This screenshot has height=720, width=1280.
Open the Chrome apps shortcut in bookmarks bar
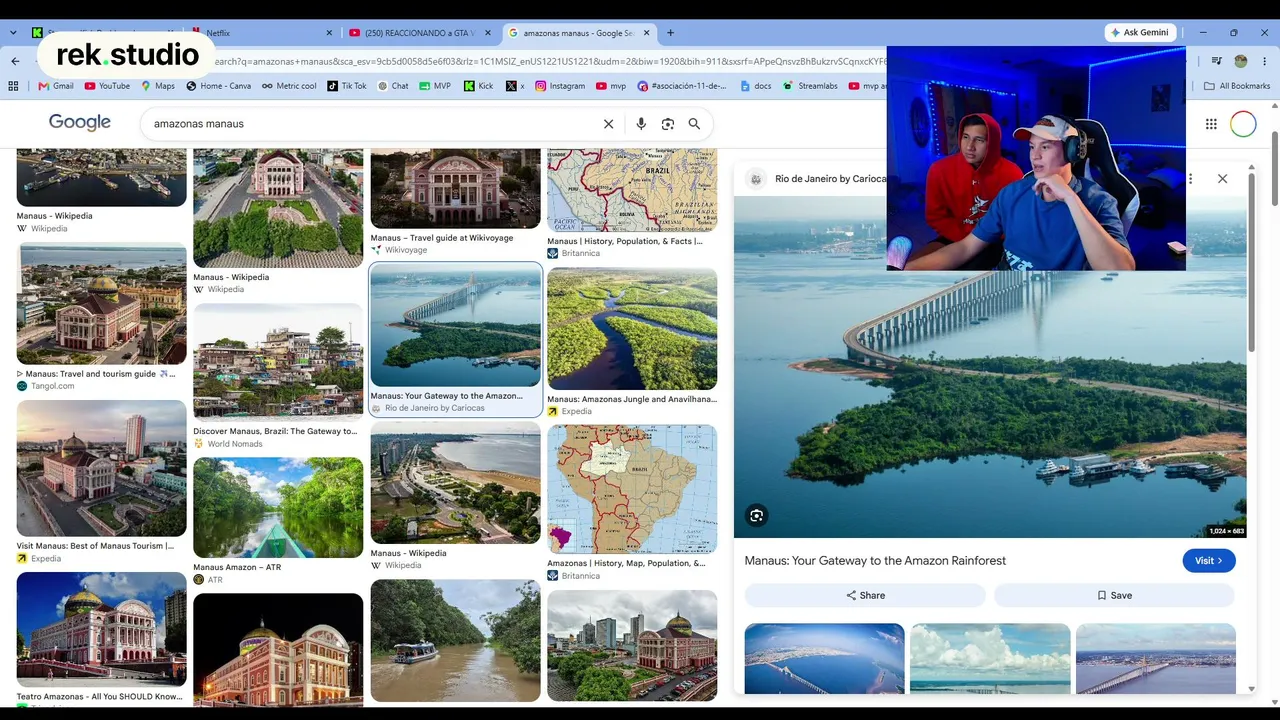(13, 86)
